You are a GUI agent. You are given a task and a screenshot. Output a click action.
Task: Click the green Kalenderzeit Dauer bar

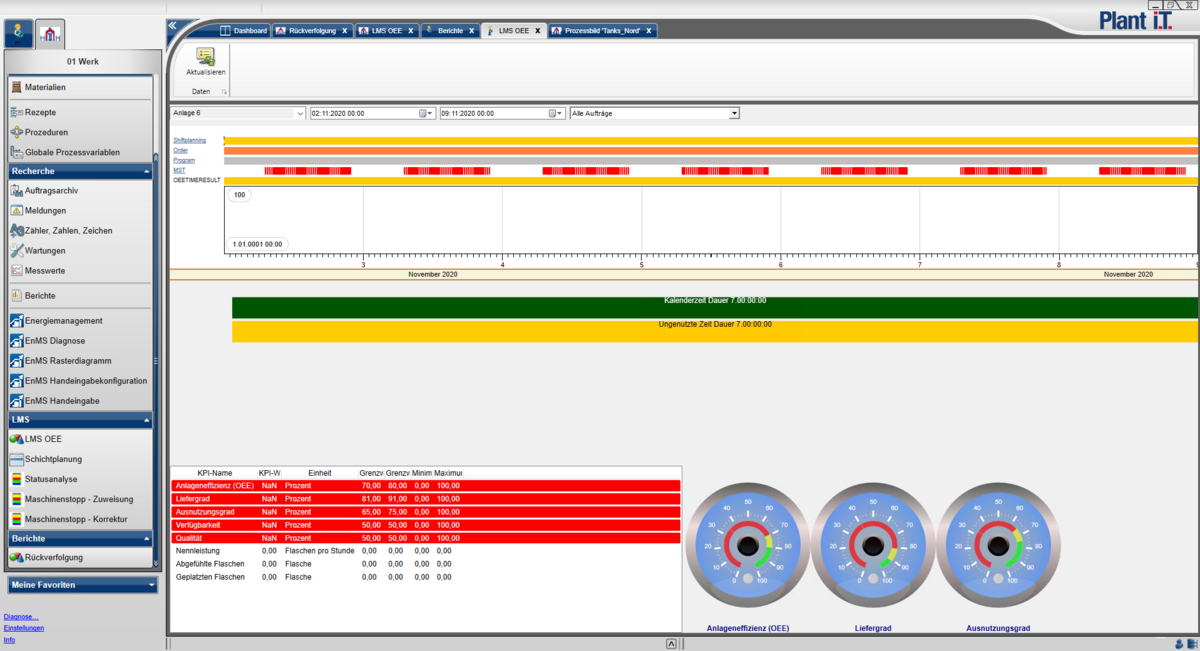tap(714, 307)
